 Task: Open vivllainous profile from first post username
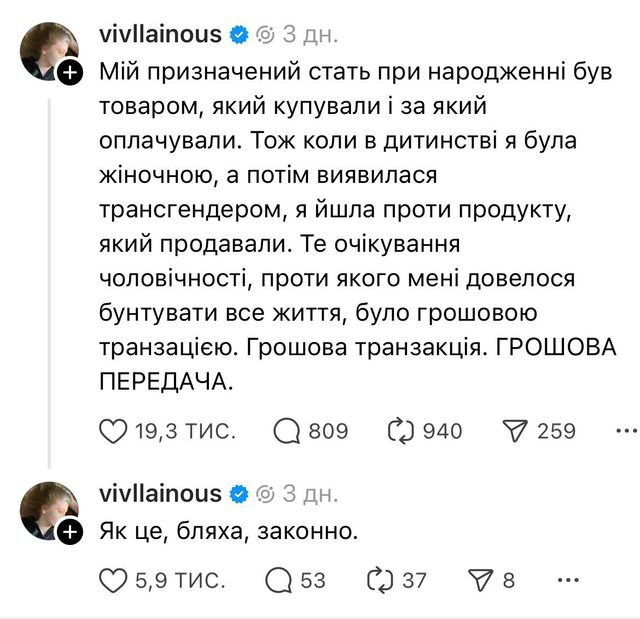[161, 35]
